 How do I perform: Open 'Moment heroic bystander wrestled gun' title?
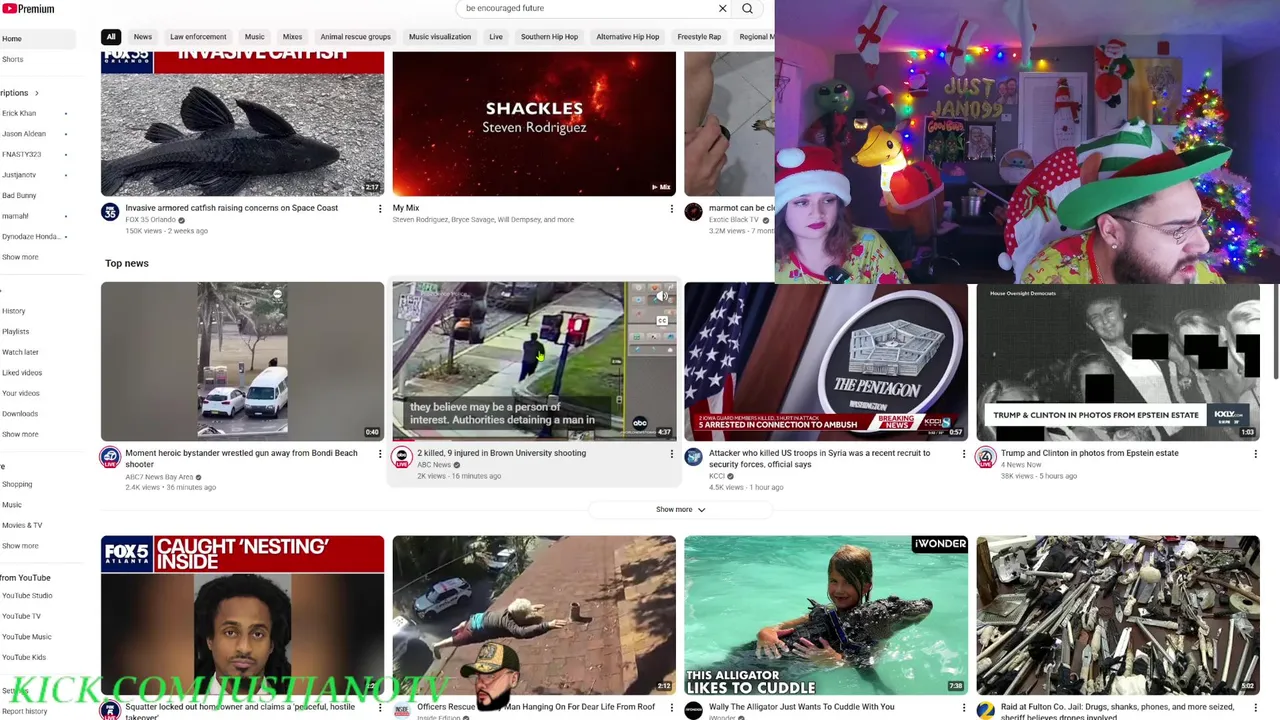pos(241,458)
